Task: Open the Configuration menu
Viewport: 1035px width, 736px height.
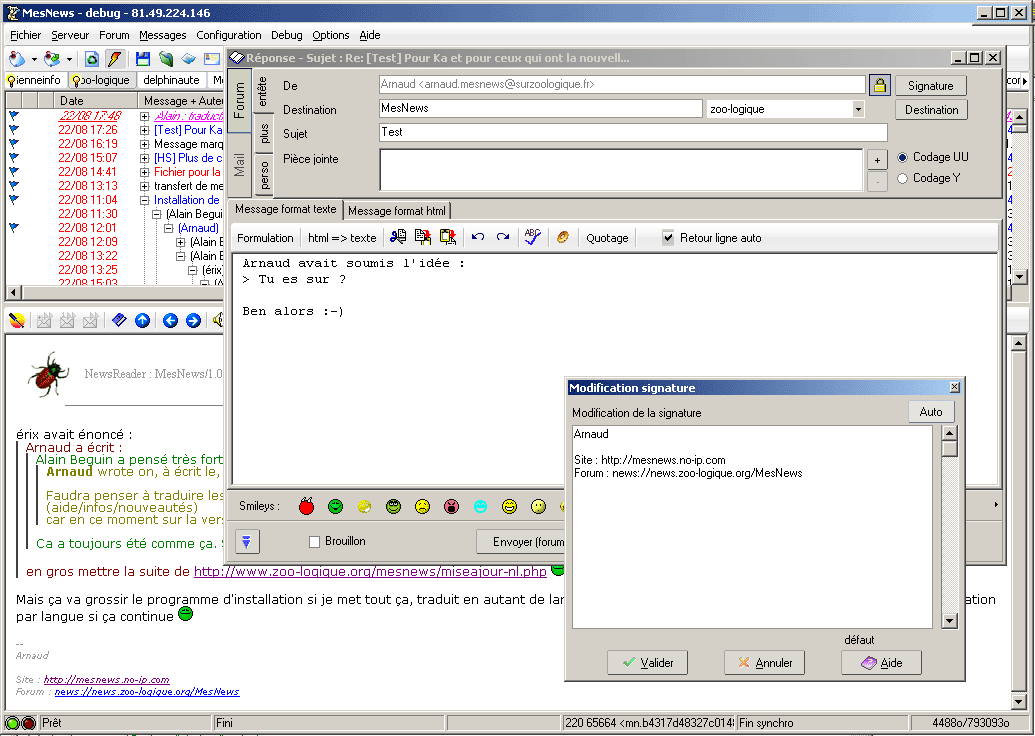Action: tap(228, 35)
